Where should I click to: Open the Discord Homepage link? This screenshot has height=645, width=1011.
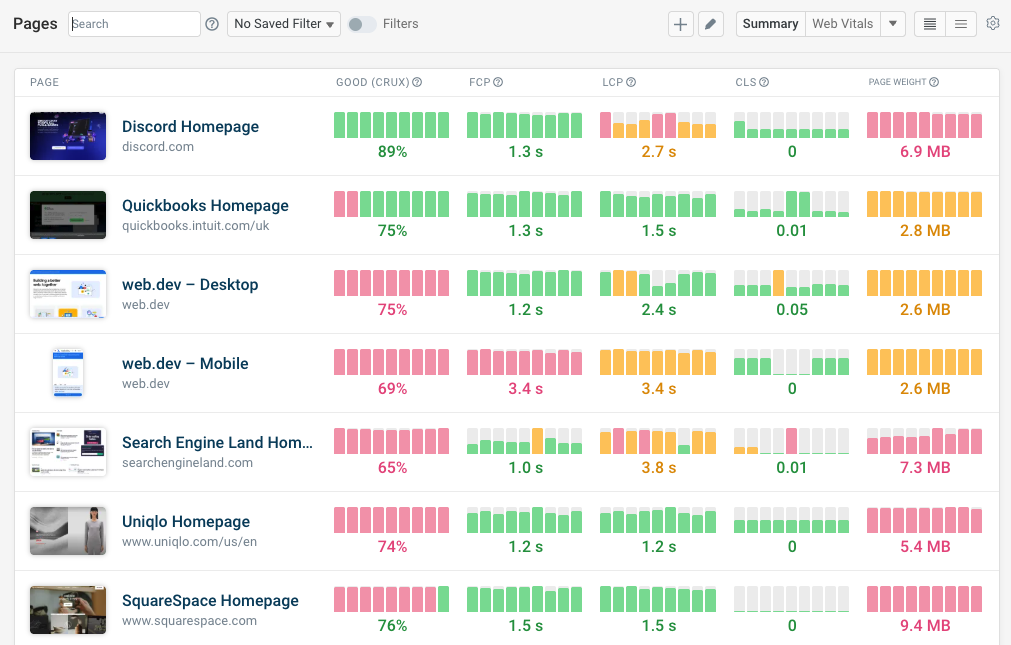click(x=190, y=126)
